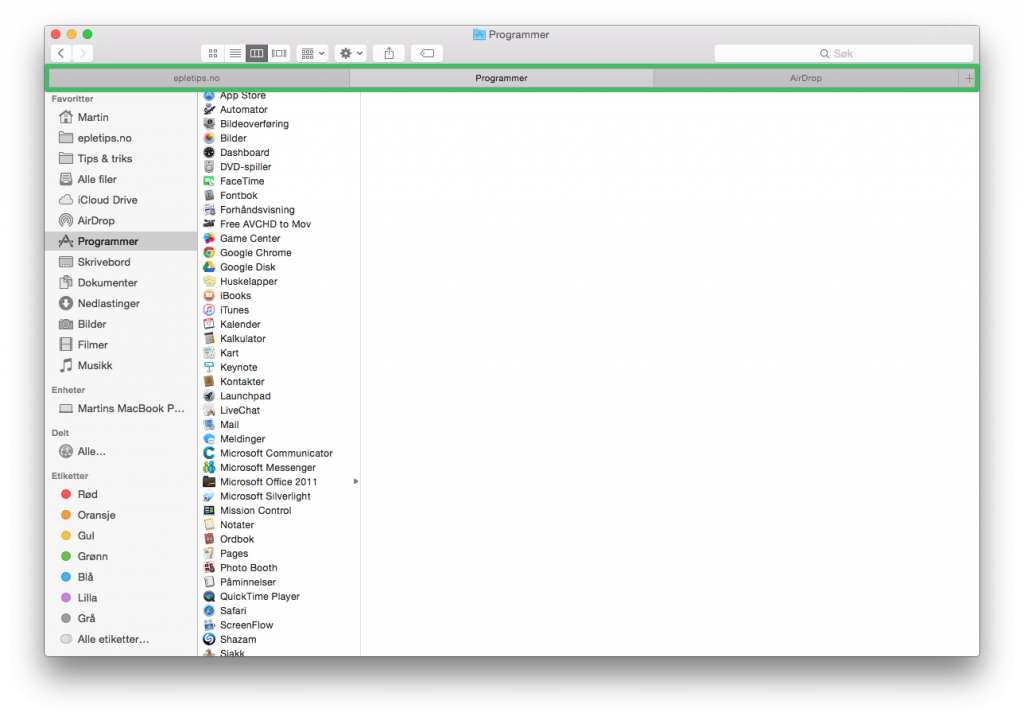
Task: Select Launchpad app icon
Action: [x=209, y=396]
